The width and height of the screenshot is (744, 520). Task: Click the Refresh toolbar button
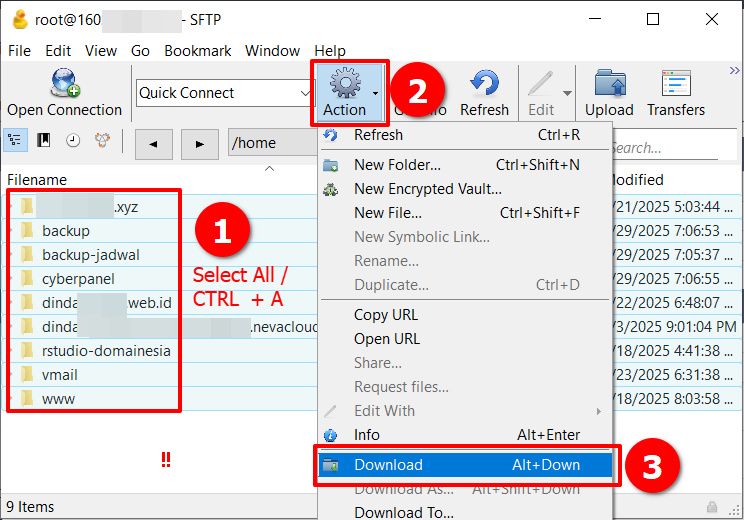click(484, 92)
